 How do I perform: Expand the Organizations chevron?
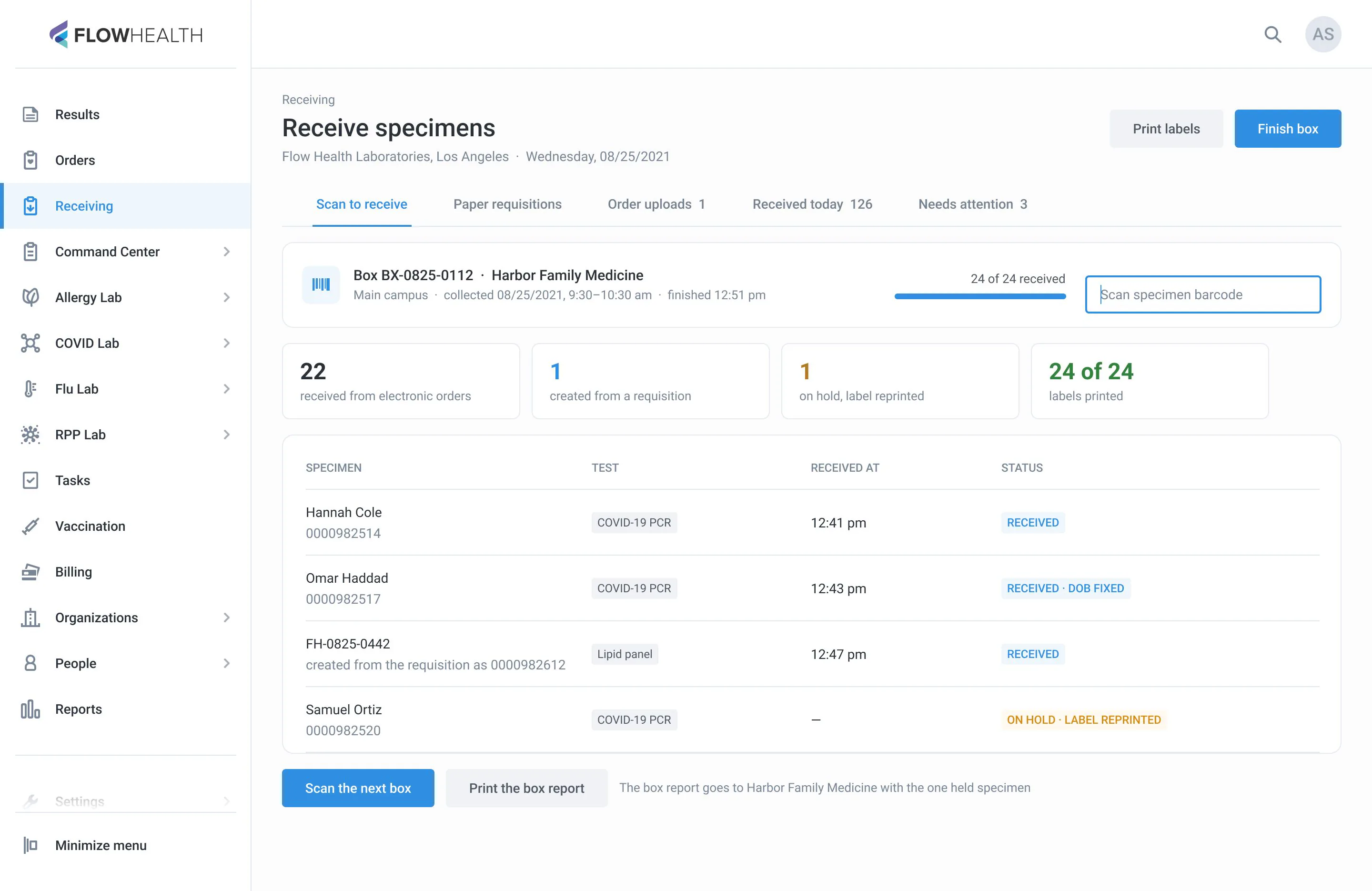point(227,617)
